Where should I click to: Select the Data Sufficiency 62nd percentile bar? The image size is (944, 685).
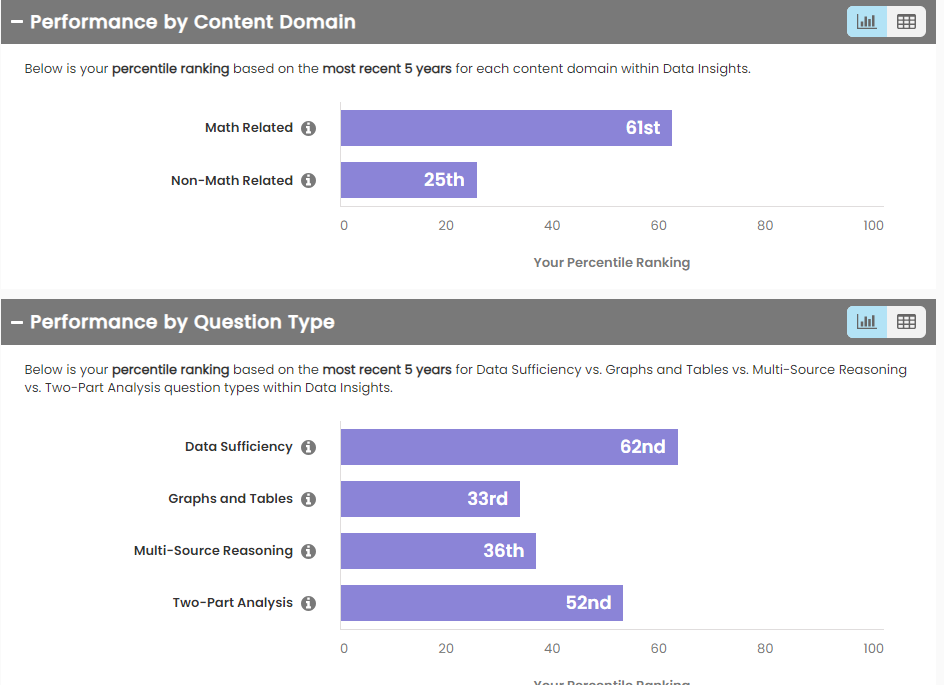[x=509, y=447]
